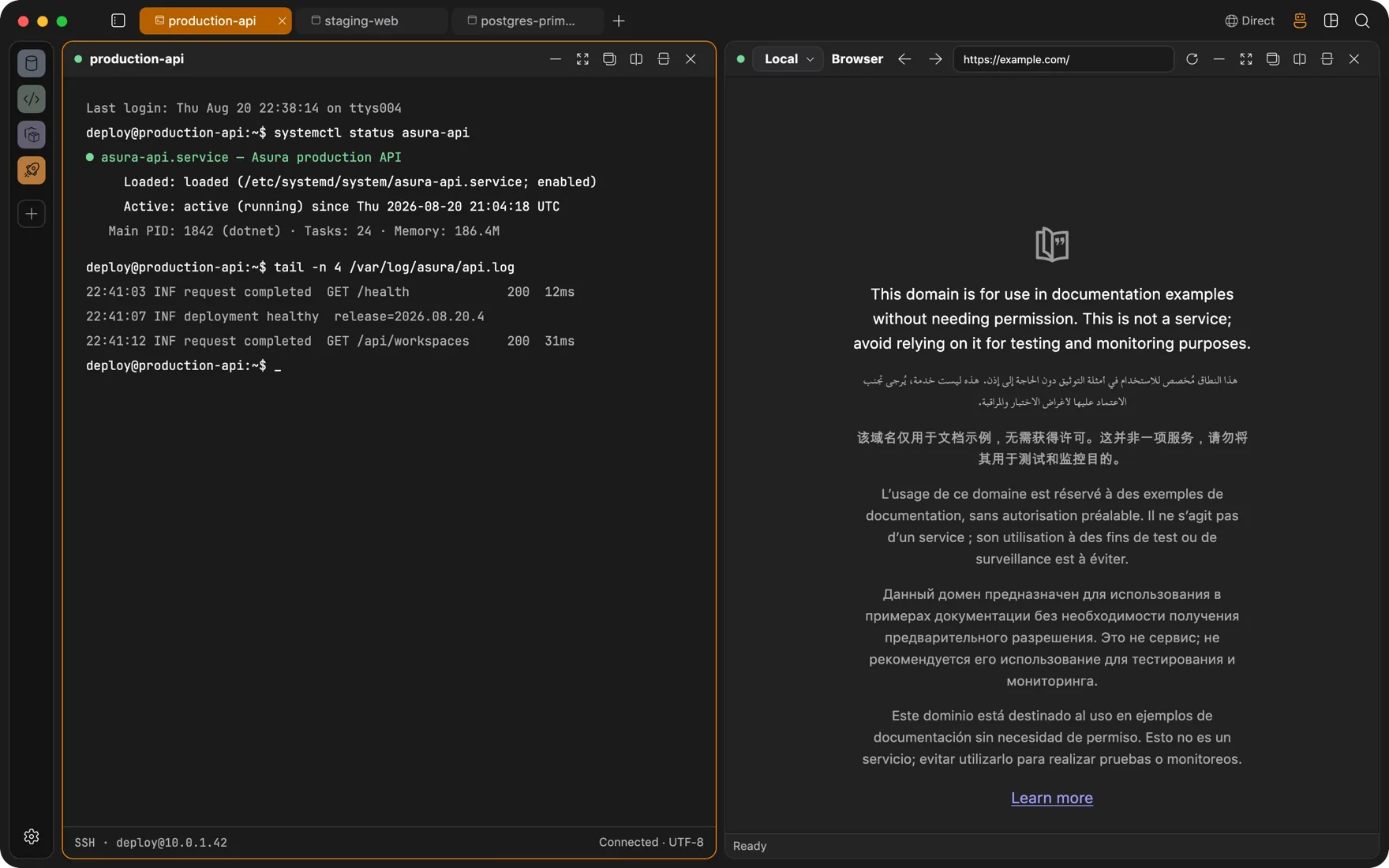Open the layout grid icon in title bar

[1331, 21]
